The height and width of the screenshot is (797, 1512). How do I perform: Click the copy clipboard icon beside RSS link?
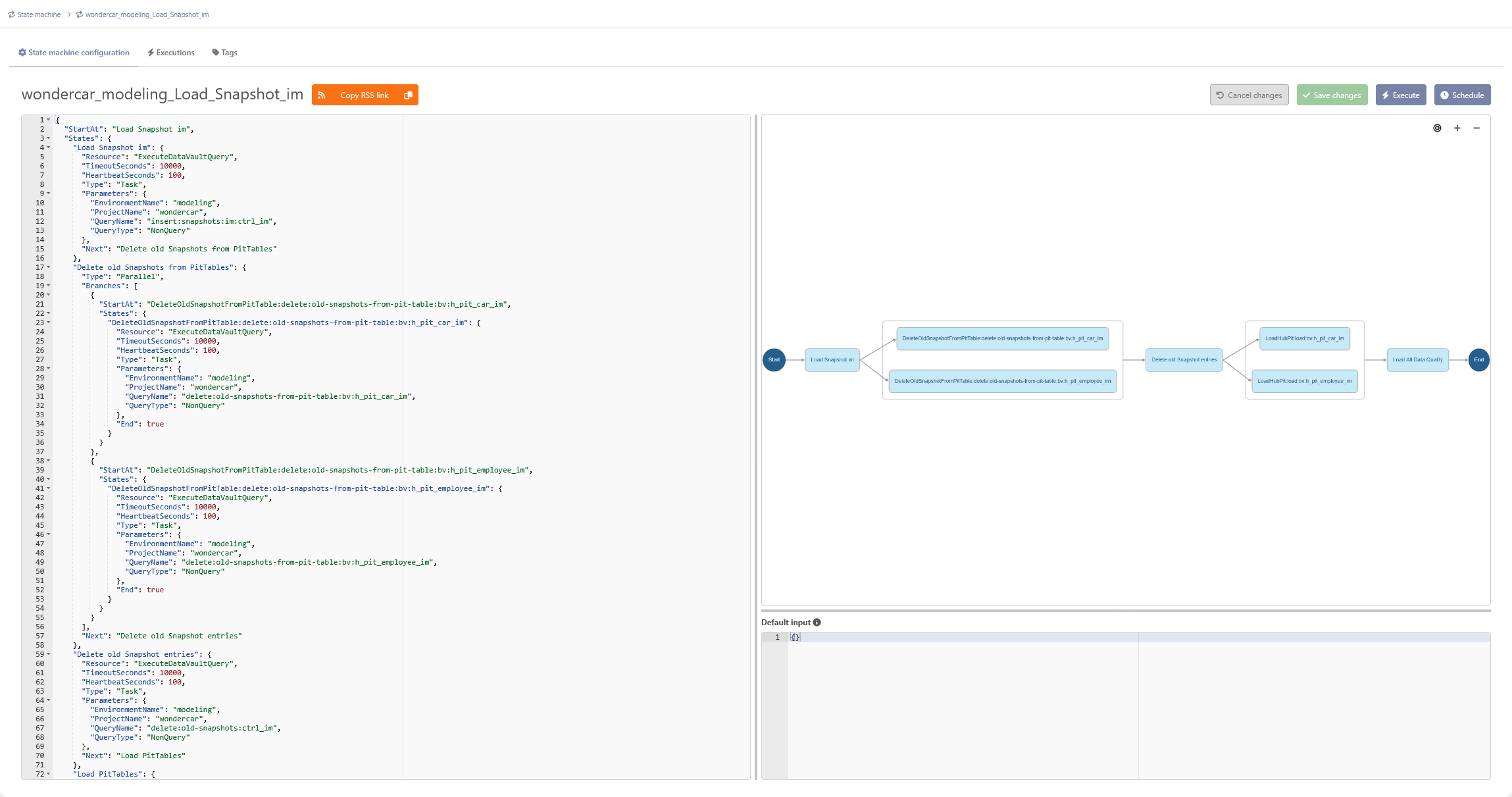pos(408,95)
